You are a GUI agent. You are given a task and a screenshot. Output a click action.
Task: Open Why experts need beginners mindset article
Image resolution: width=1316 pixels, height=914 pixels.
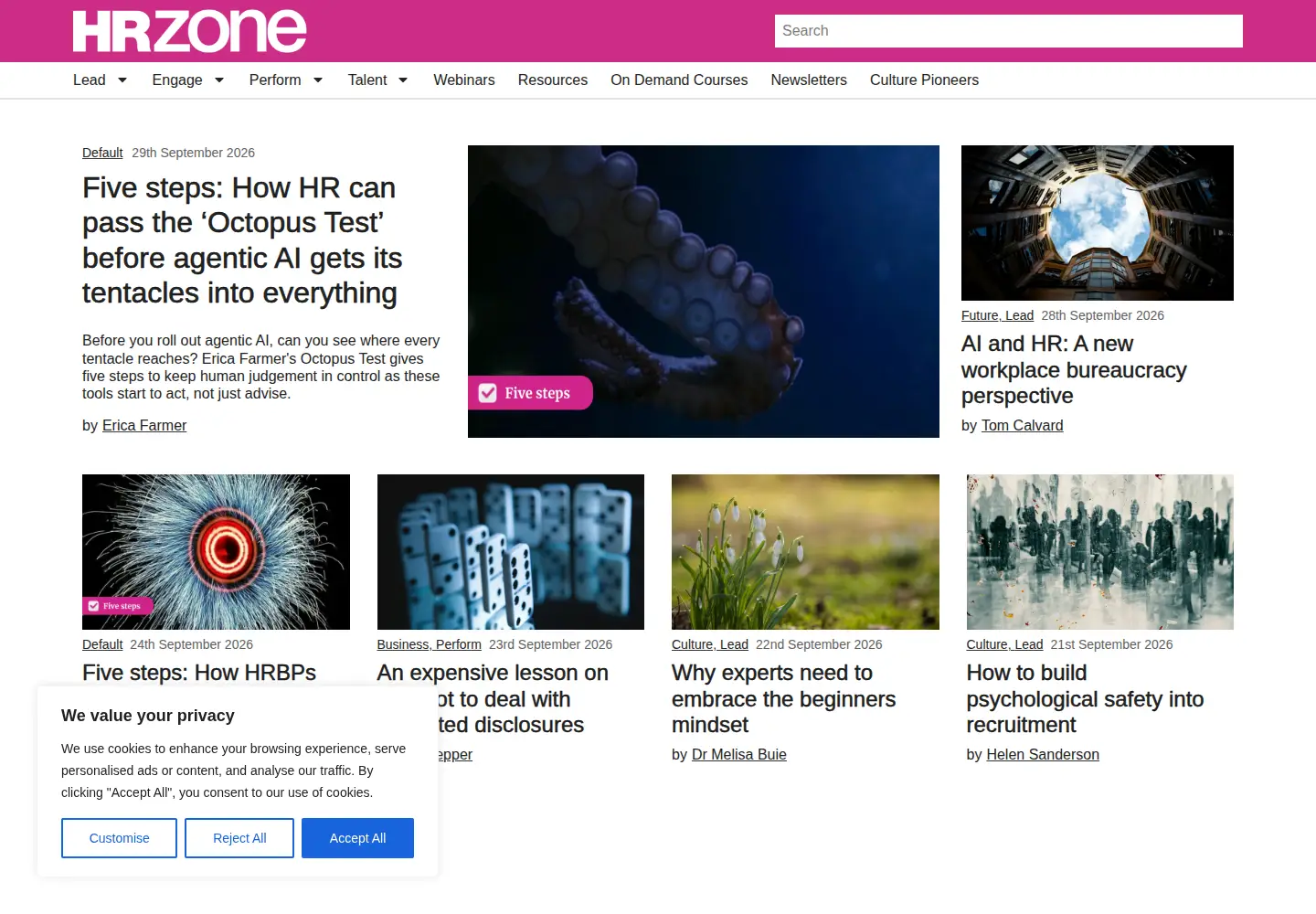click(x=783, y=699)
